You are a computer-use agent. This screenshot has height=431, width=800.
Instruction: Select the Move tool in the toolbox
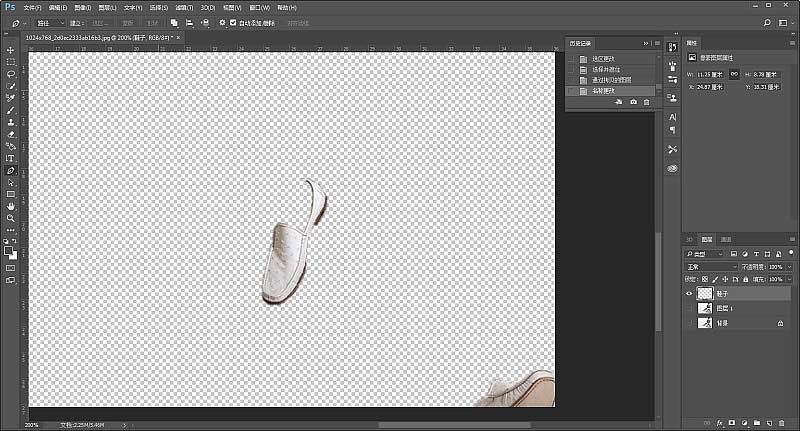pos(10,50)
